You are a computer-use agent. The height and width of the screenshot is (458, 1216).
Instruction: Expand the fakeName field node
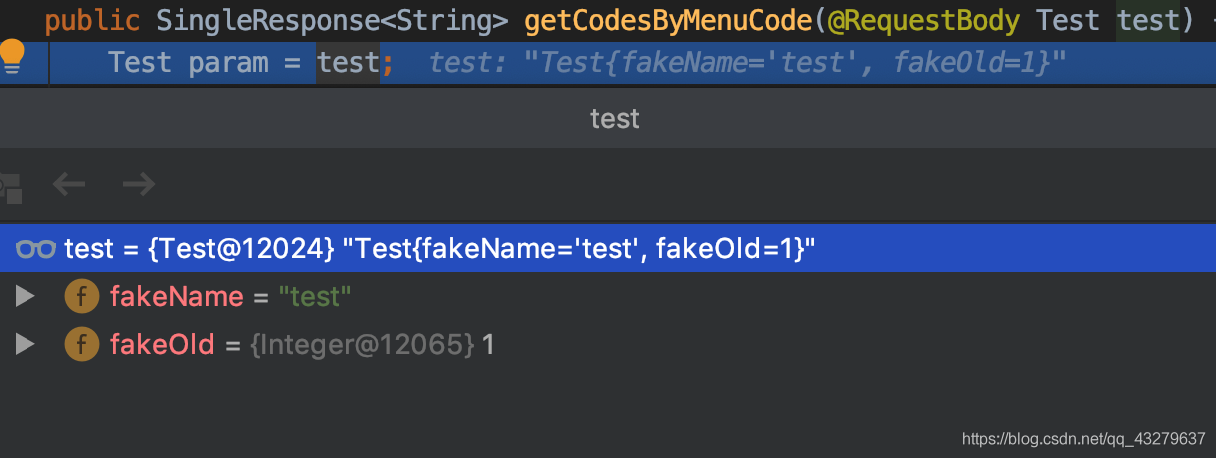click(x=25, y=297)
